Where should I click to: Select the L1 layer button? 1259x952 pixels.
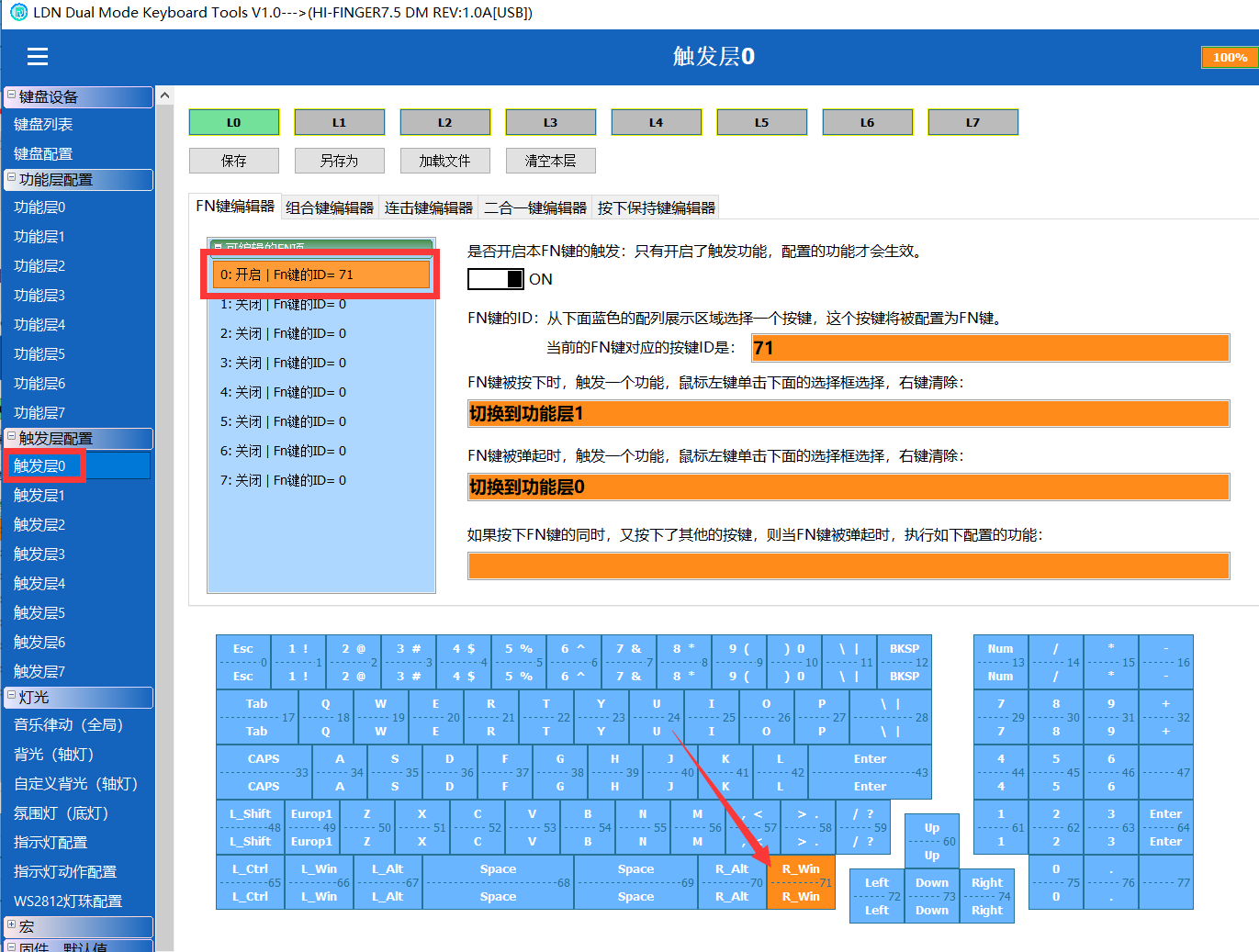[x=340, y=122]
